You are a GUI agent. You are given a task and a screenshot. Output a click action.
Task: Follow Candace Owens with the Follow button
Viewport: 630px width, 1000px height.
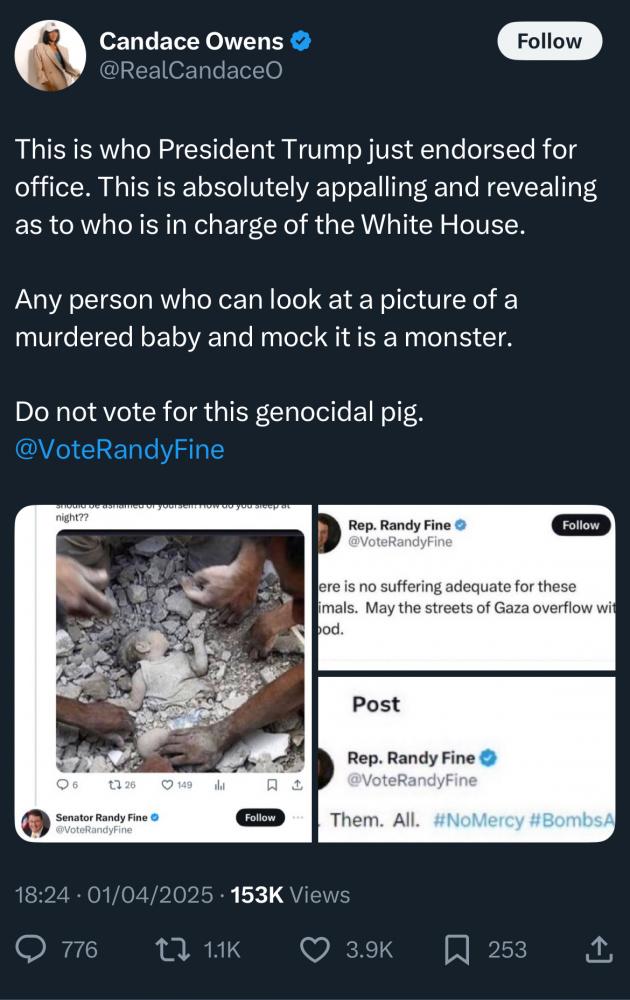(549, 41)
